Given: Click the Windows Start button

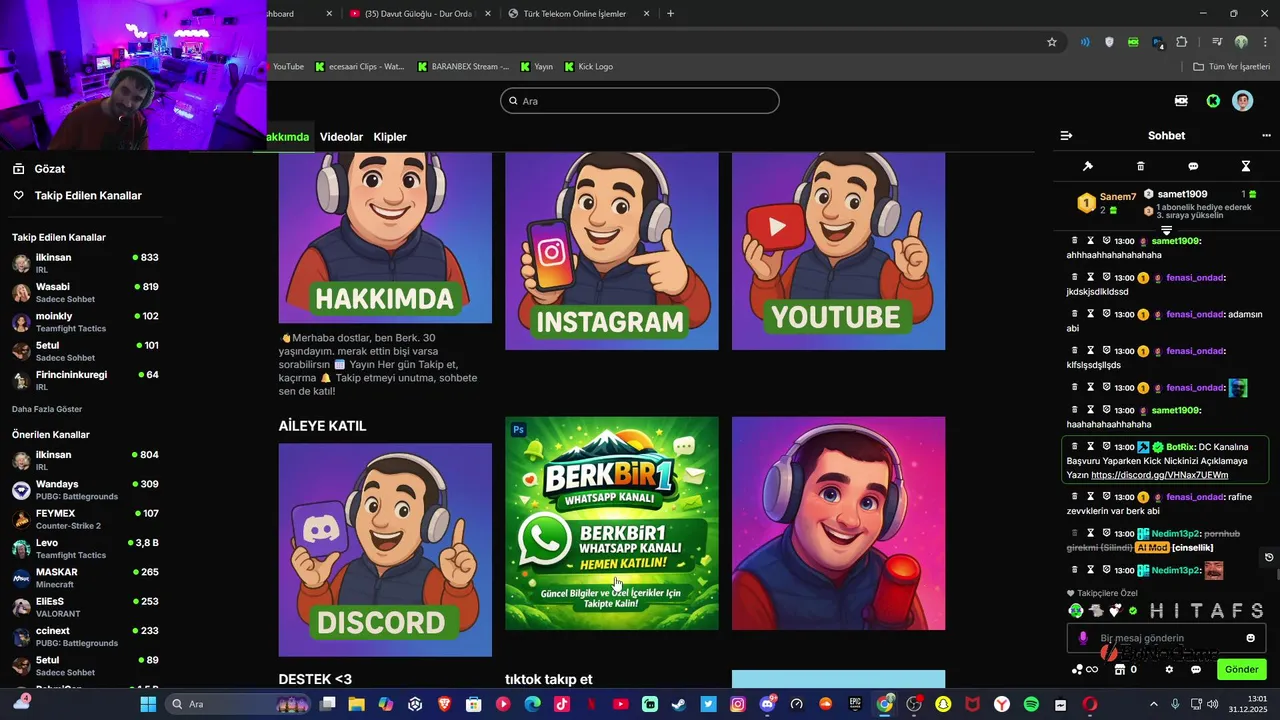Looking at the screenshot, I should [x=148, y=704].
